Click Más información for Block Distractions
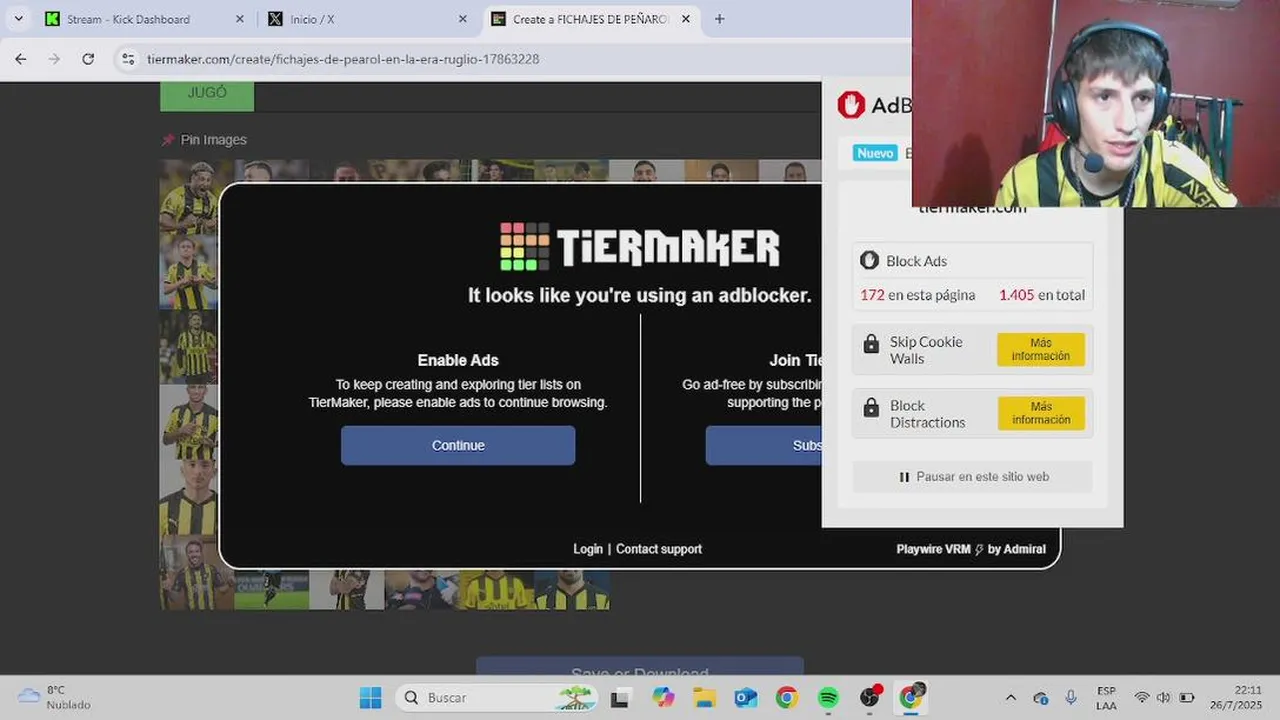 [x=1041, y=413]
